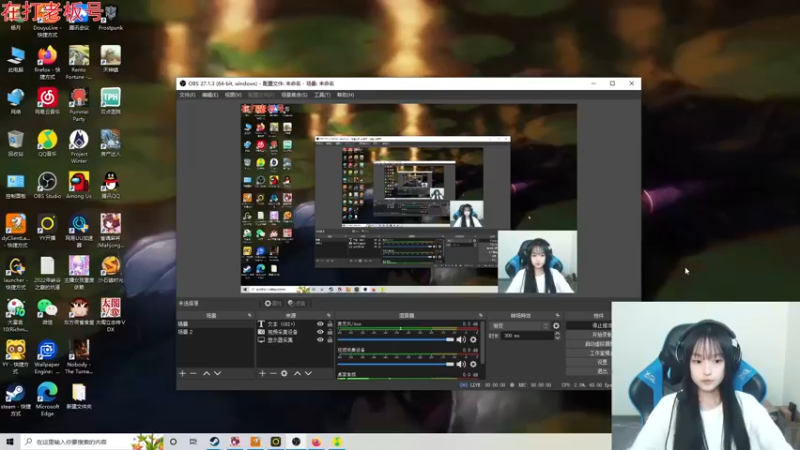Select 场景 2 in the Scenes list
The width and height of the screenshot is (800, 450).
coord(215,332)
